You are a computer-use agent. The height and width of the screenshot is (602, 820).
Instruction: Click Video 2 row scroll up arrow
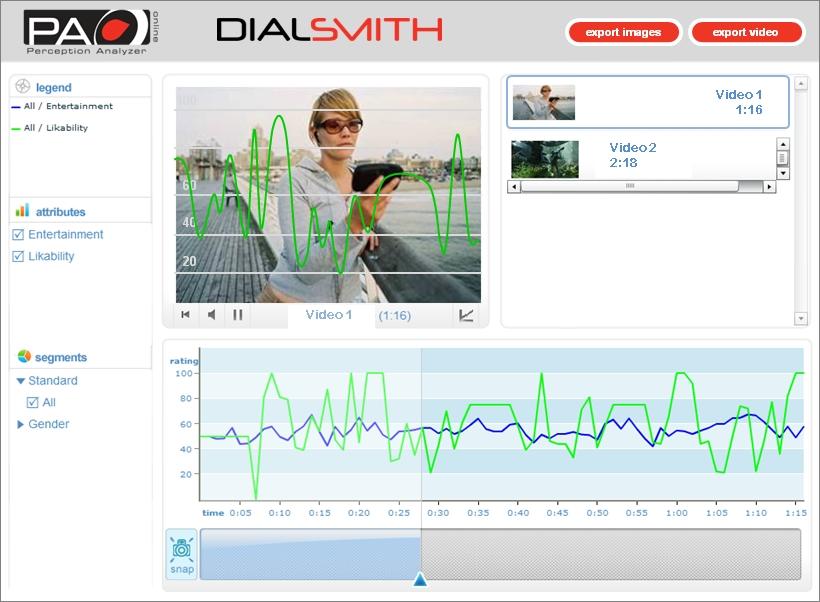tap(783, 144)
